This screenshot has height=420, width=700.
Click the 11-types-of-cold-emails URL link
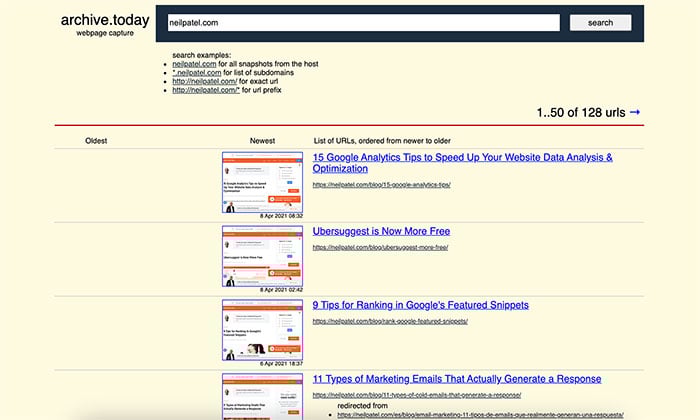(x=417, y=395)
